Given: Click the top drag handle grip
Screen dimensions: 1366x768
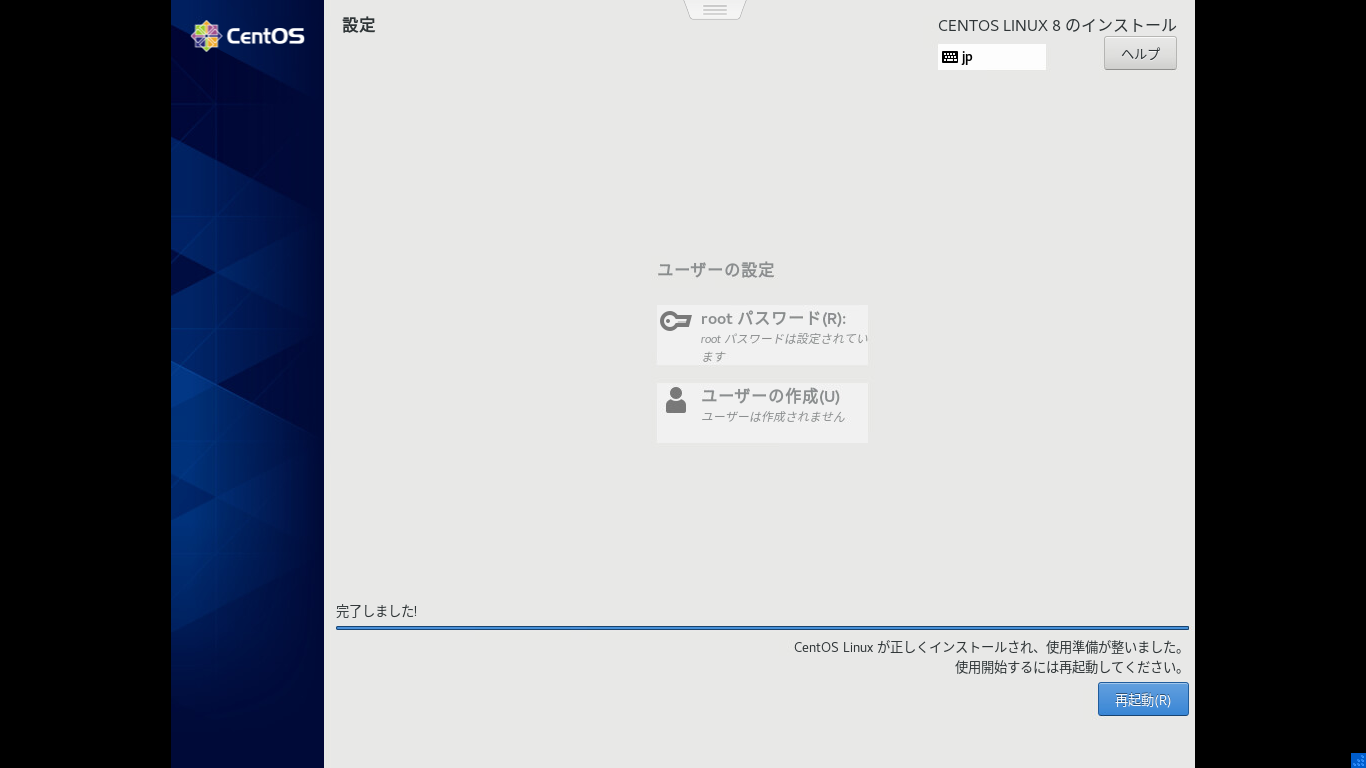Looking at the screenshot, I should [715, 10].
